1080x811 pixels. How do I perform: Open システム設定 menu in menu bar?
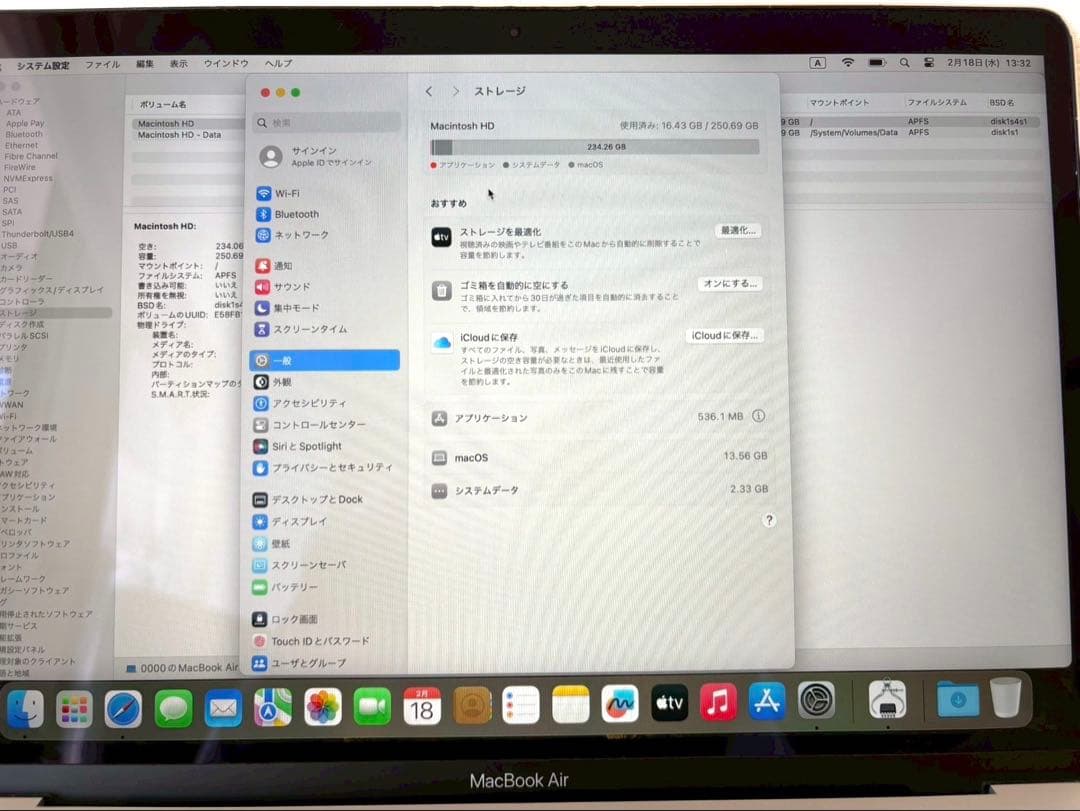coord(43,65)
